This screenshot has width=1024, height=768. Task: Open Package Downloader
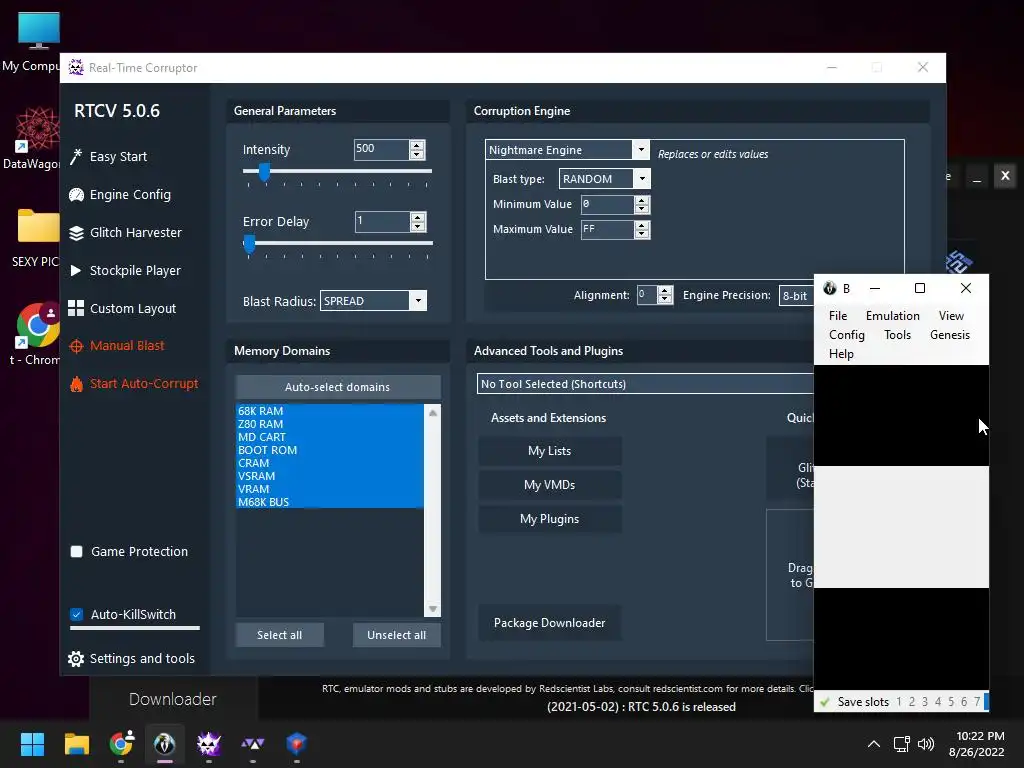(x=549, y=623)
